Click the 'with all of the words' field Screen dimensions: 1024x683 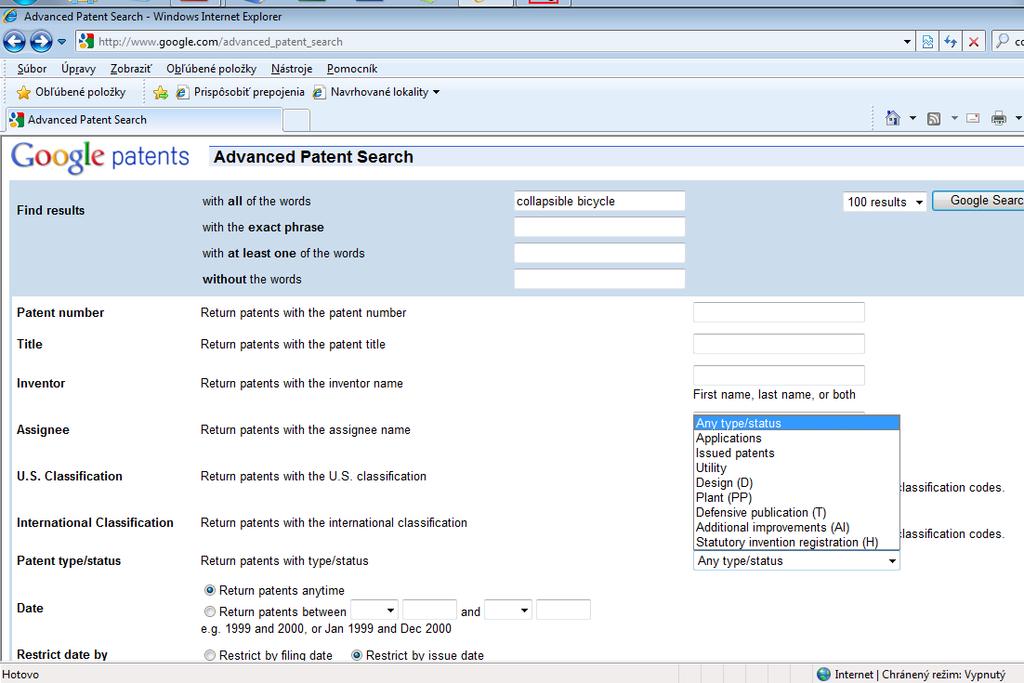click(x=600, y=201)
